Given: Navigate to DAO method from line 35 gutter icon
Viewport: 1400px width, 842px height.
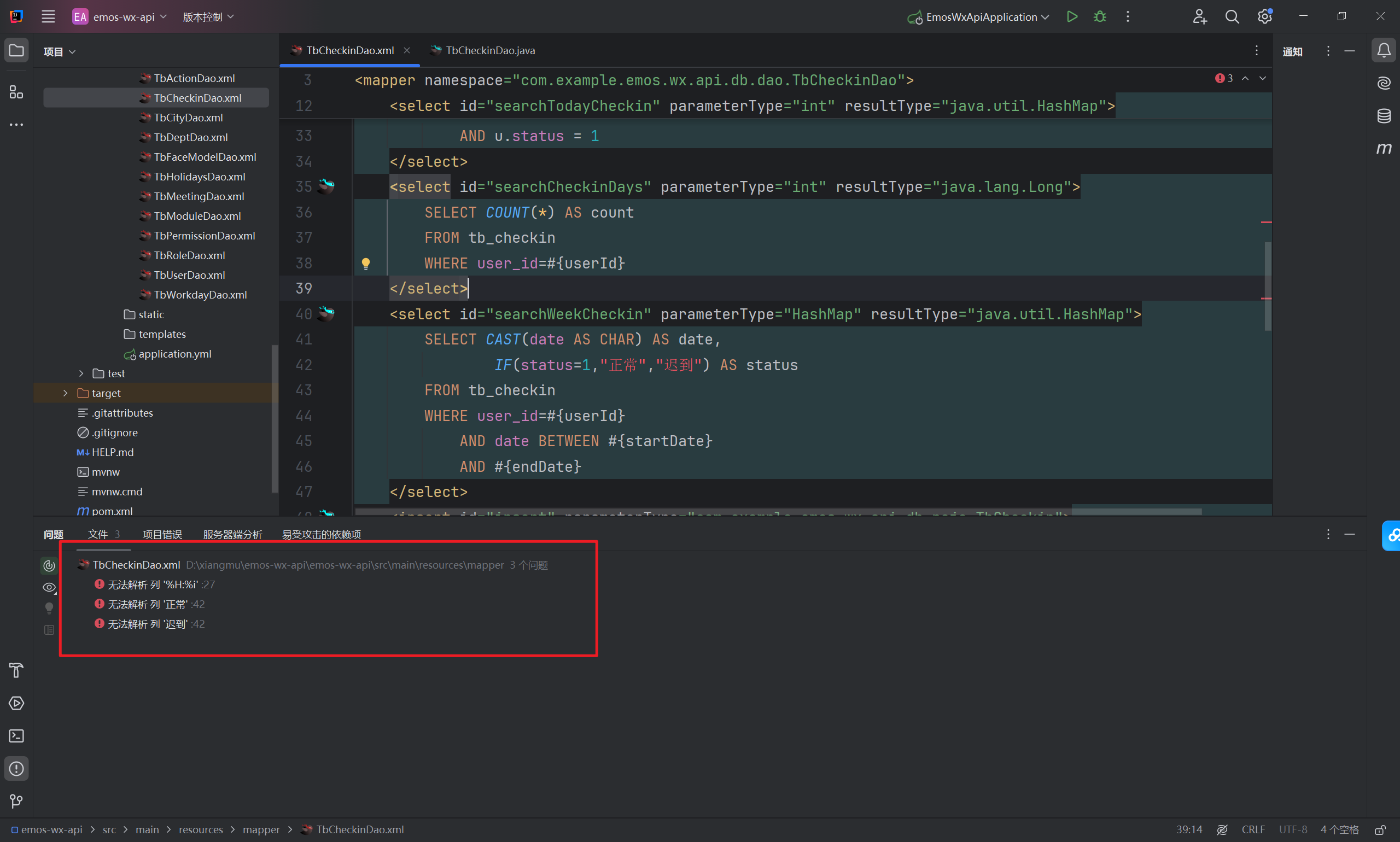Looking at the screenshot, I should tap(326, 185).
